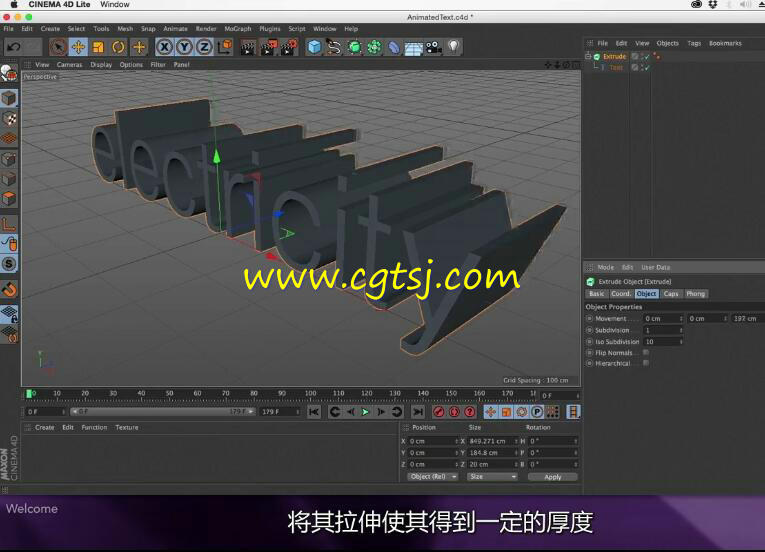Enable the Hierarchical checkbox
Screen dimensions: 765x552
point(646,363)
